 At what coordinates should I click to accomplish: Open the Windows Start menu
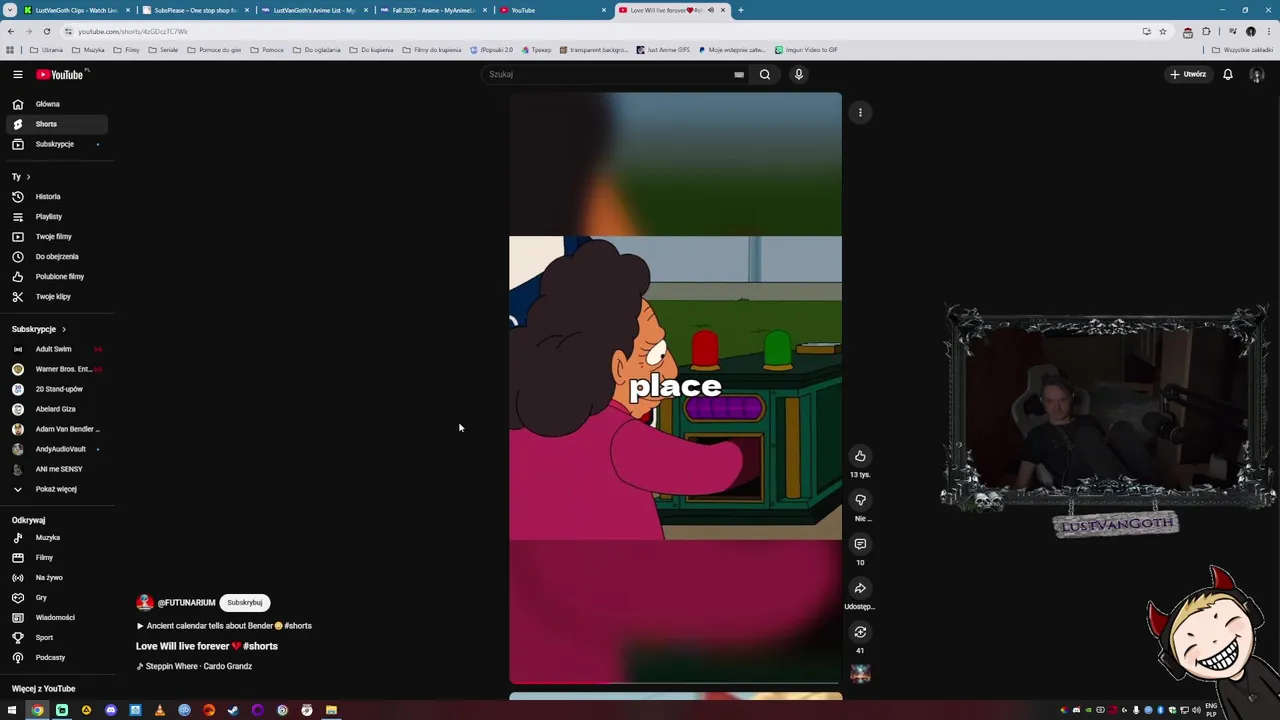pyautogui.click(x=12, y=710)
